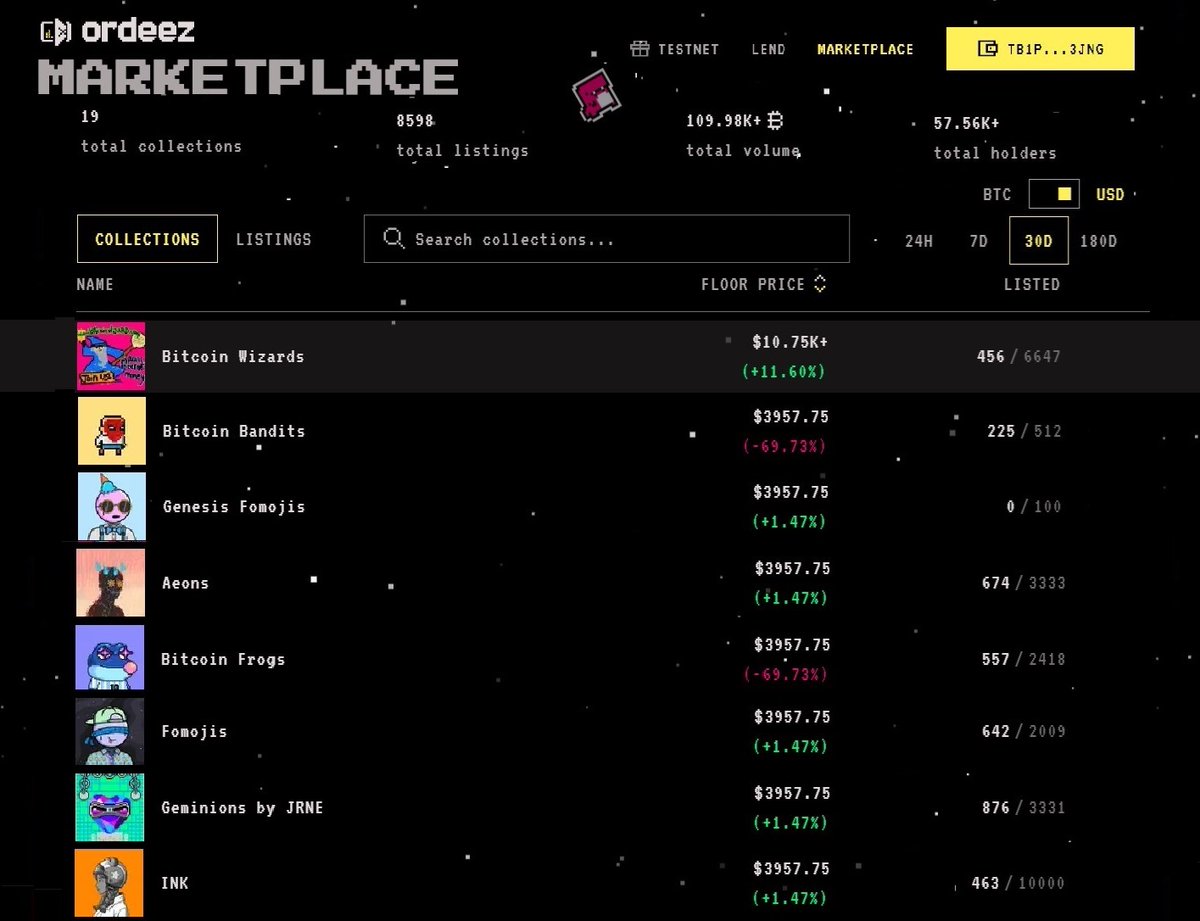The height and width of the screenshot is (921, 1200).
Task: Go to MARKETPLACE nav item
Action: (865, 49)
